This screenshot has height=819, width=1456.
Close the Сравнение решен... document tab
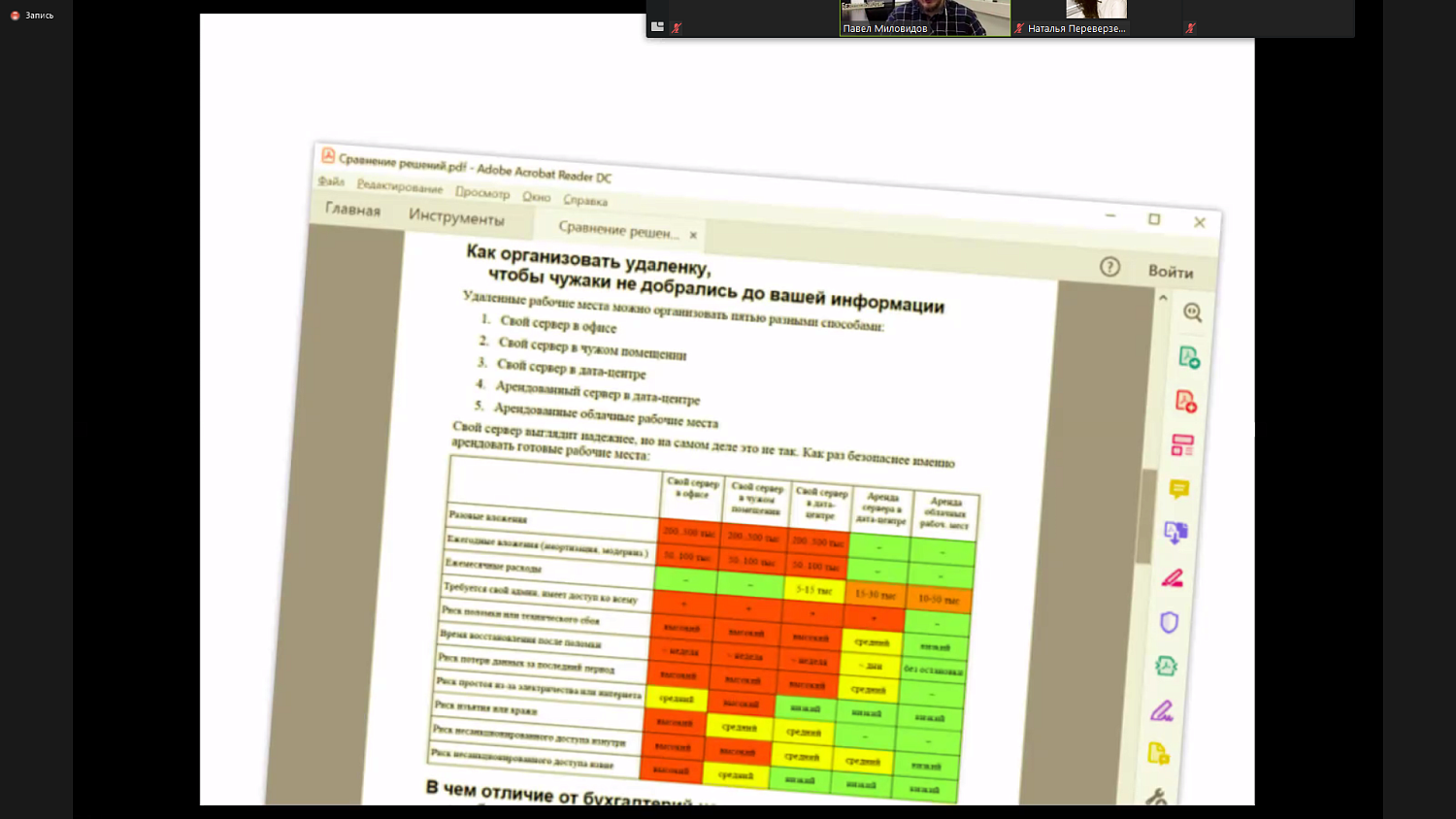(693, 235)
